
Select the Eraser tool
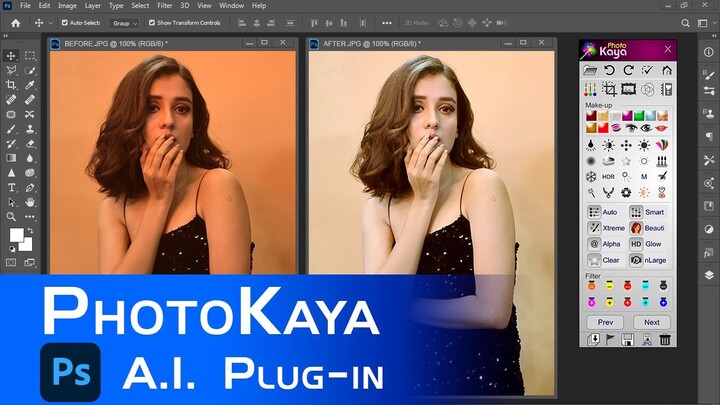click(30, 144)
